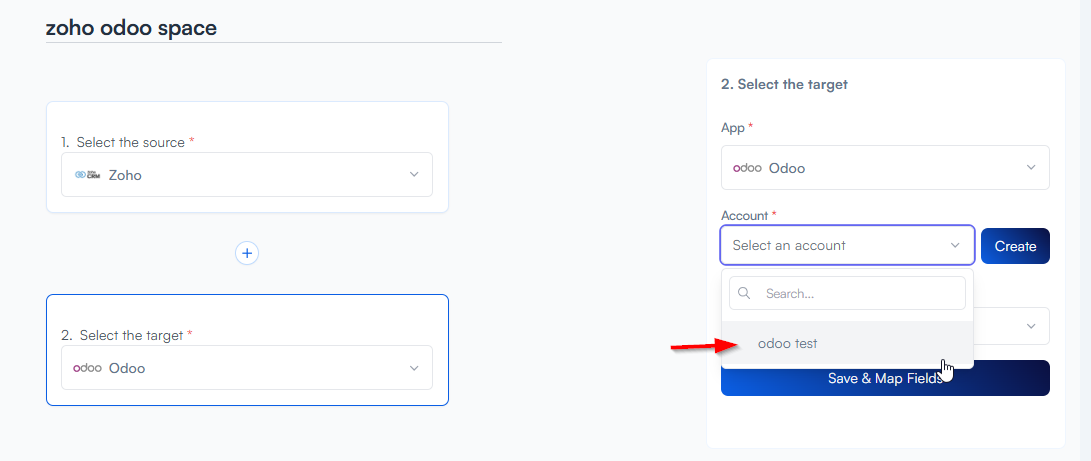Expand the target step Odoo dropdown chevron
1091x461 pixels.
click(x=414, y=368)
